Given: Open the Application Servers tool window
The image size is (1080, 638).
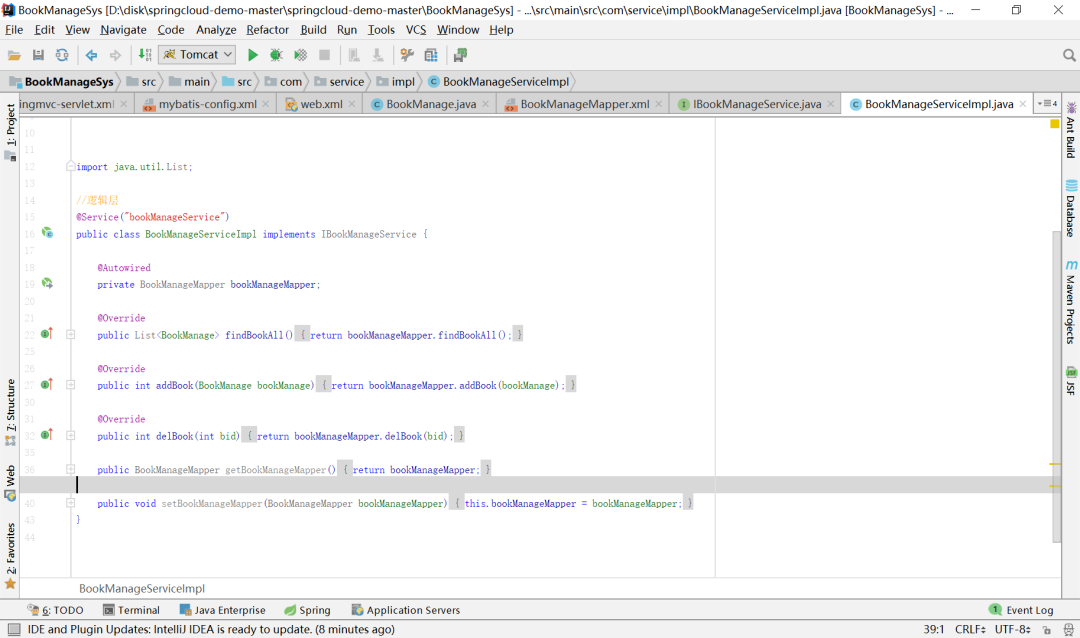Looking at the screenshot, I should coord(406,610).
